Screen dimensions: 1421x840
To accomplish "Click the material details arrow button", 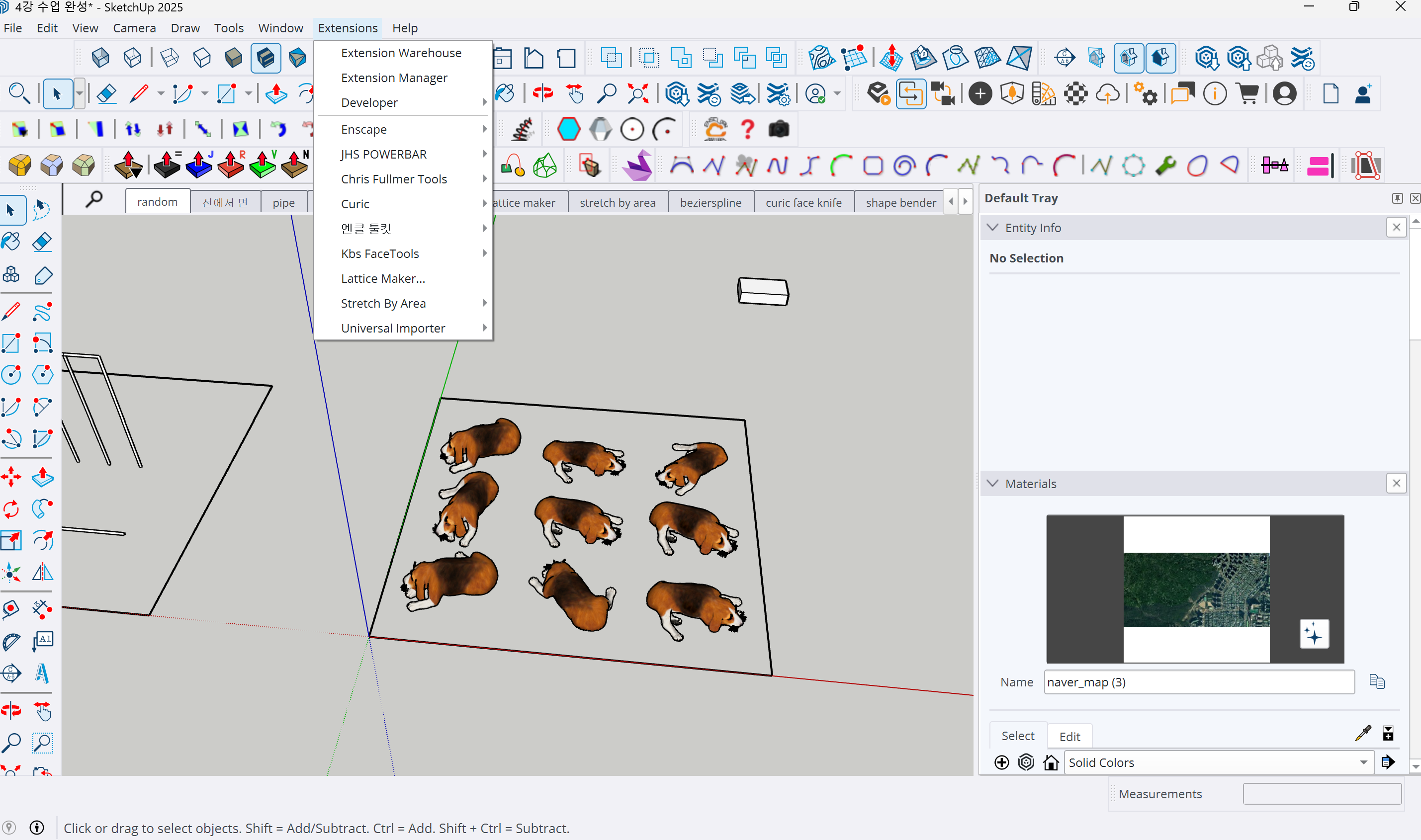I will click(1388, 762).
